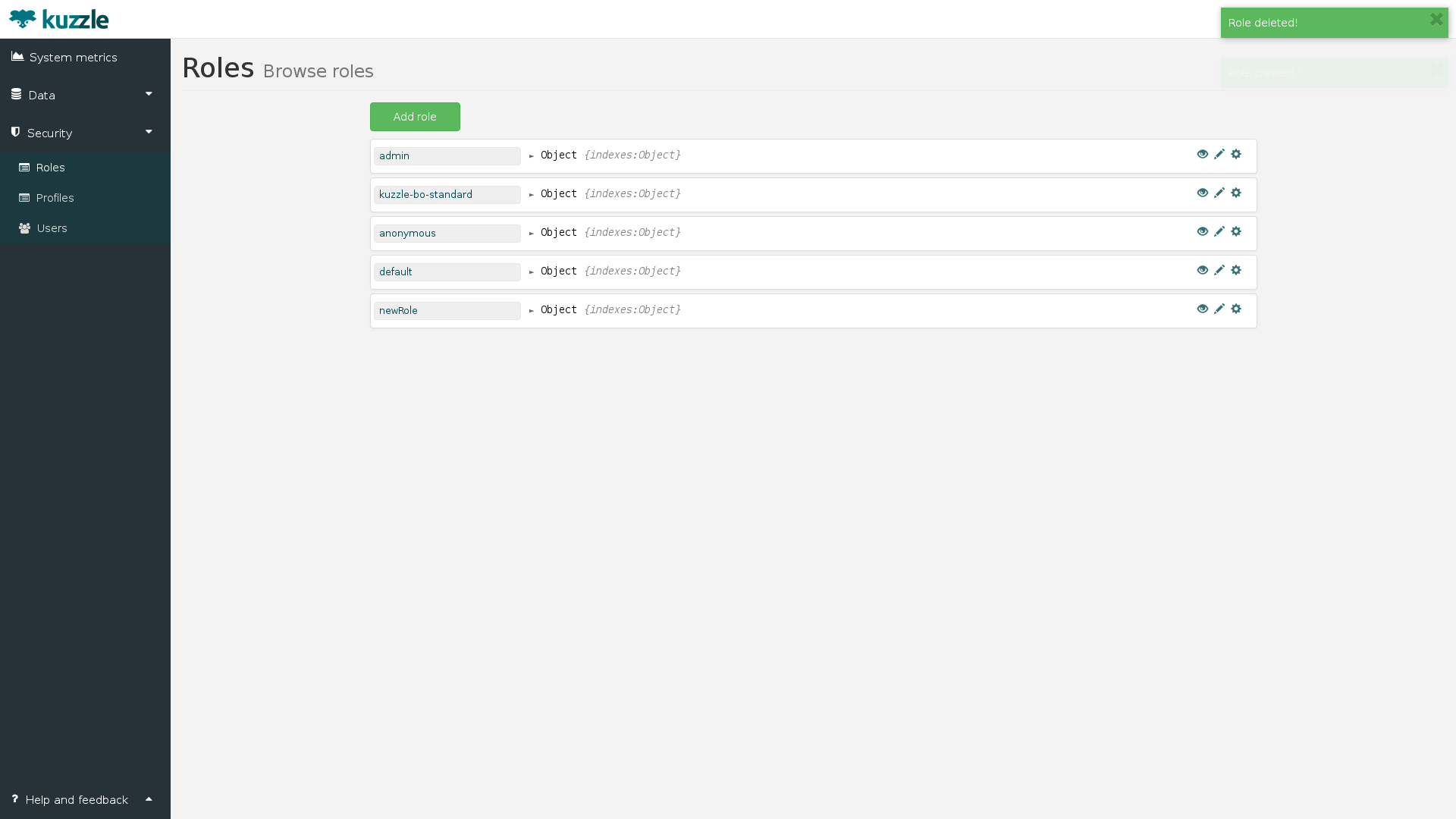
Task: View admin role via eye icon
Action: [x=1203, y=154]
